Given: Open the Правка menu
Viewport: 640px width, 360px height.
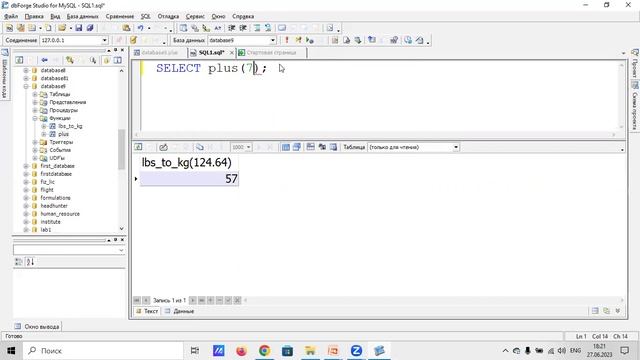Looking at the screenshot, I should pos(34,16).
